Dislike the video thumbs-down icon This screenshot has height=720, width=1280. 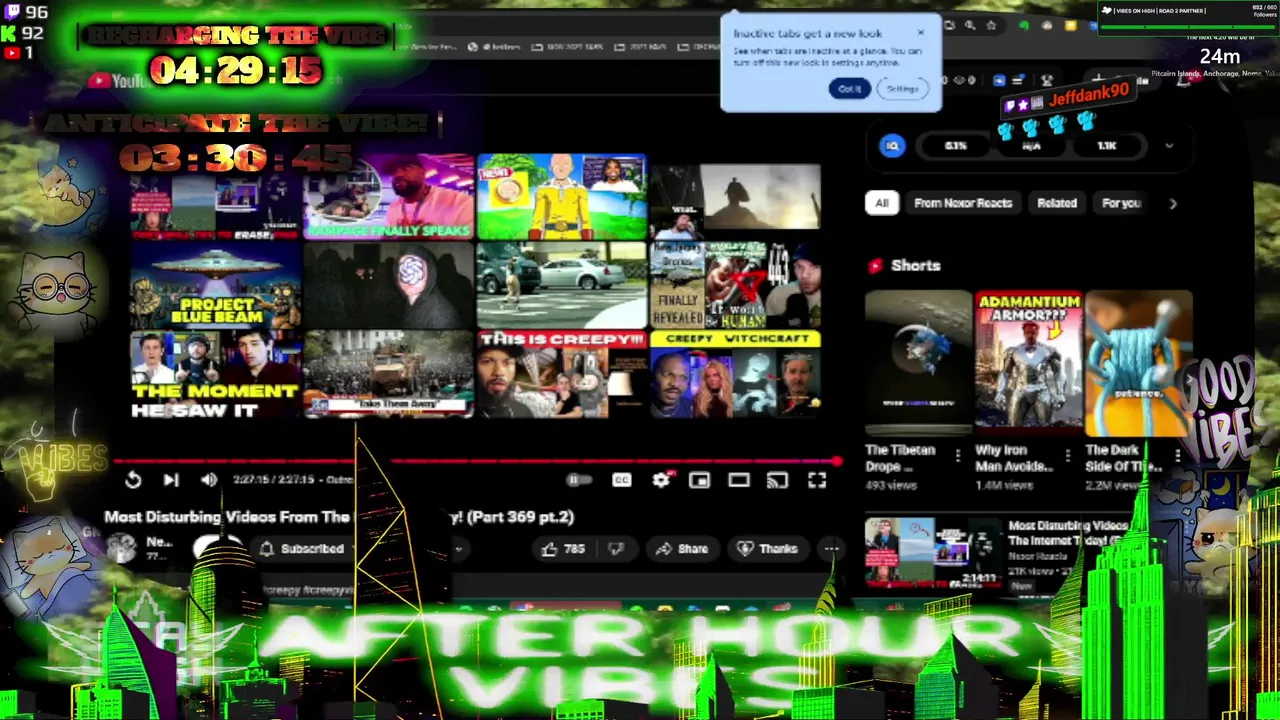click(x=616, y=548)
